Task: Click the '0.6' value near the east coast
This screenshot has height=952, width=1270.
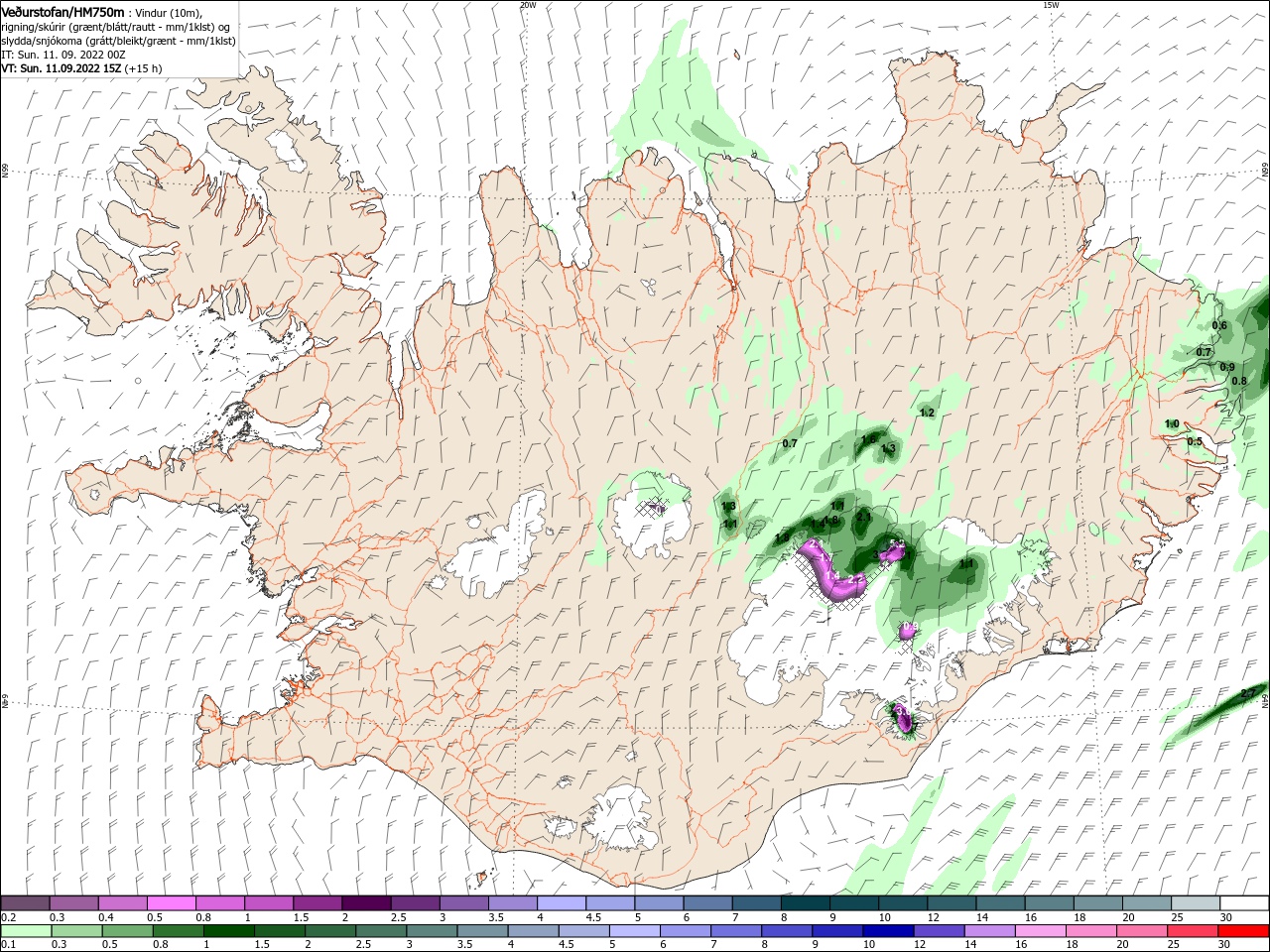Action: point(1219,325)
